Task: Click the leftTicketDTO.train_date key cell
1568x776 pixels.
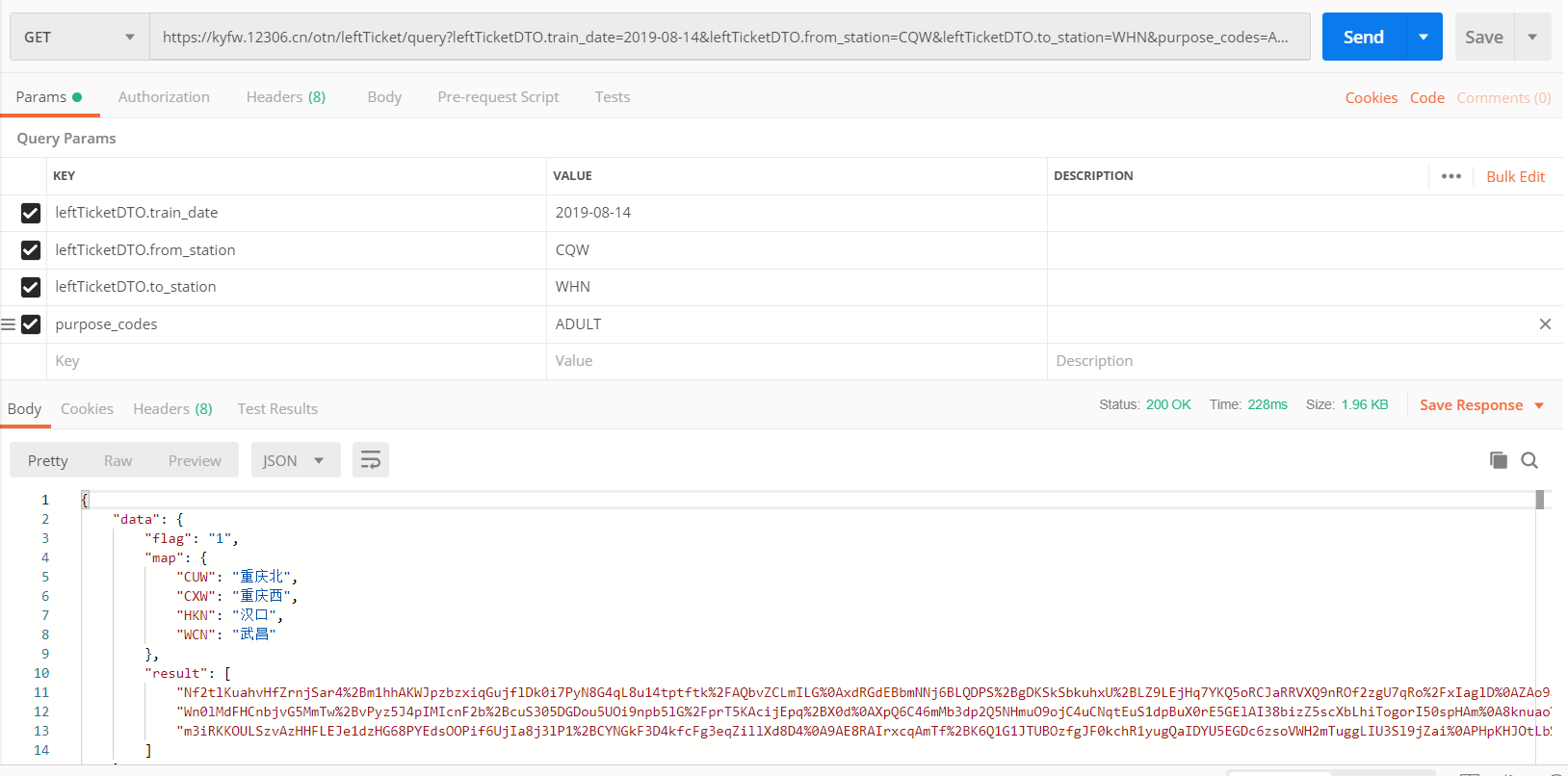Action: click(x=297, y=213)
